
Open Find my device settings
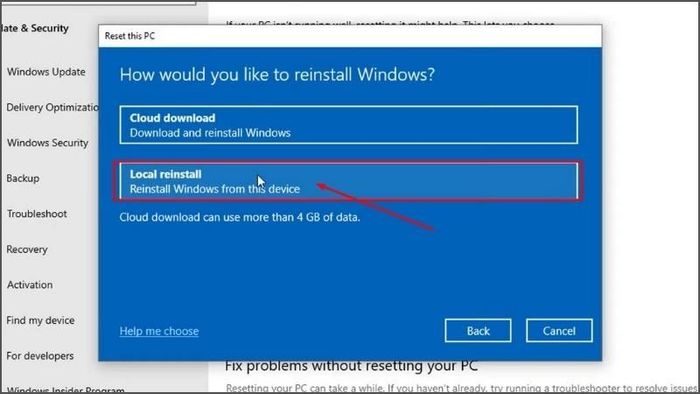[40, 320]
